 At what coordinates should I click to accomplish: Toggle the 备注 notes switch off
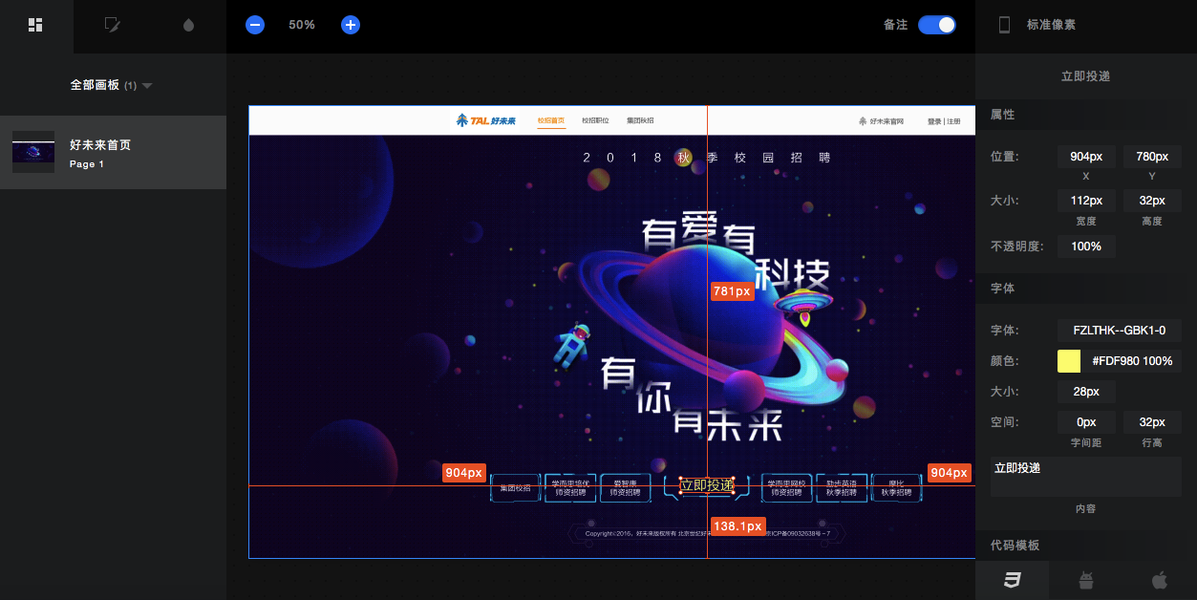click(937, 25)
